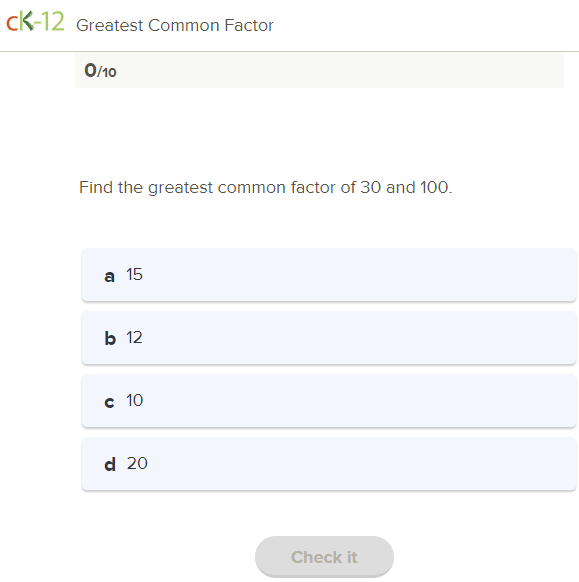Select answer option a with 15
579x582 pixels.
point(329,275)
